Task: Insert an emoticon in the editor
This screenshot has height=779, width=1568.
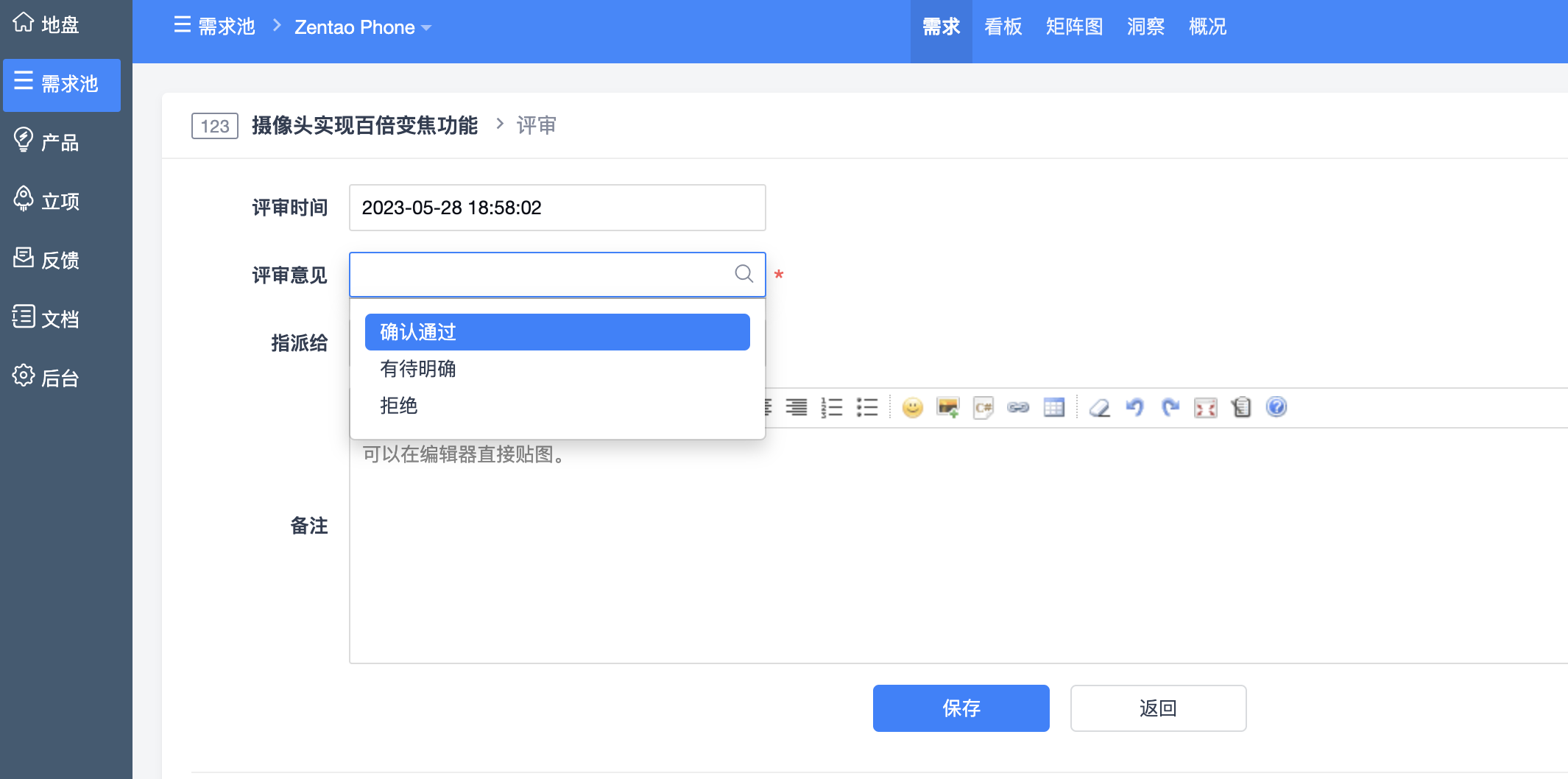Action: (912, 407)
